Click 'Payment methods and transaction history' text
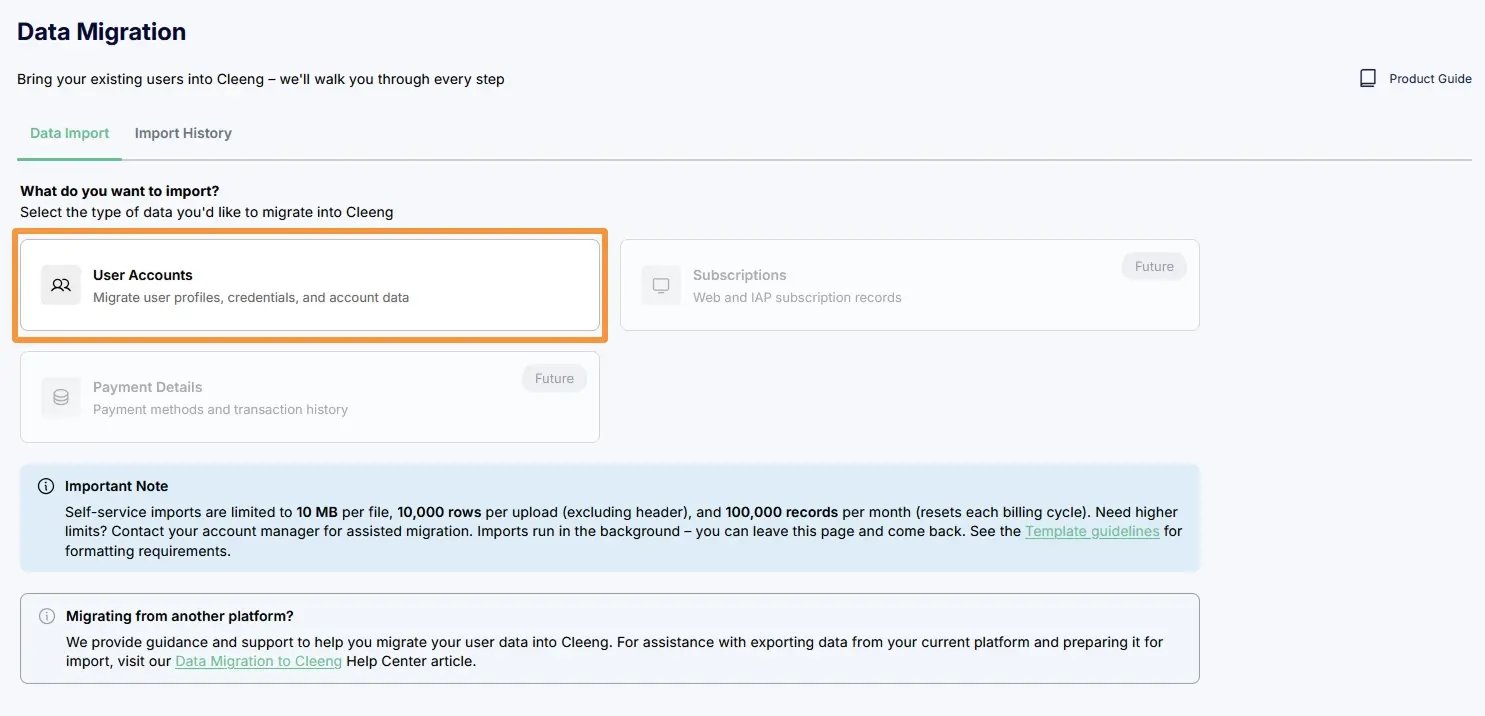 (x=220, y=409)
